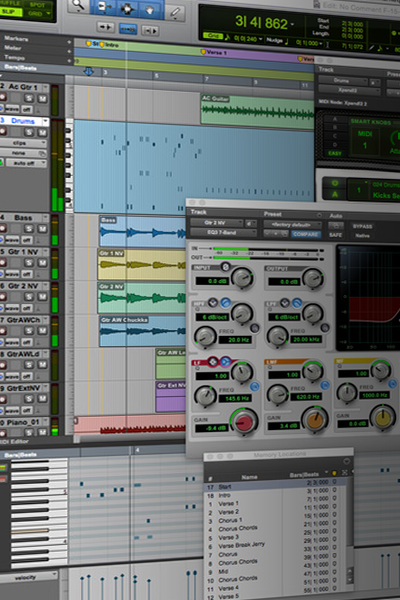
Task: Adjust the INPUT gain knob
Action: [243, 277]
